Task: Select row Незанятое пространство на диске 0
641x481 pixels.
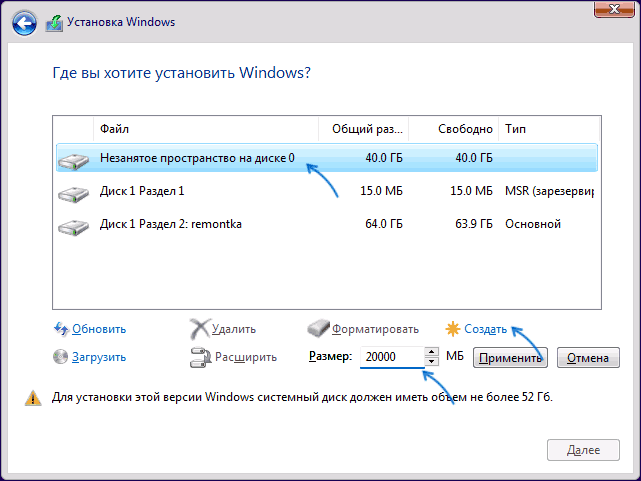Action: click(x=327, y=158)
